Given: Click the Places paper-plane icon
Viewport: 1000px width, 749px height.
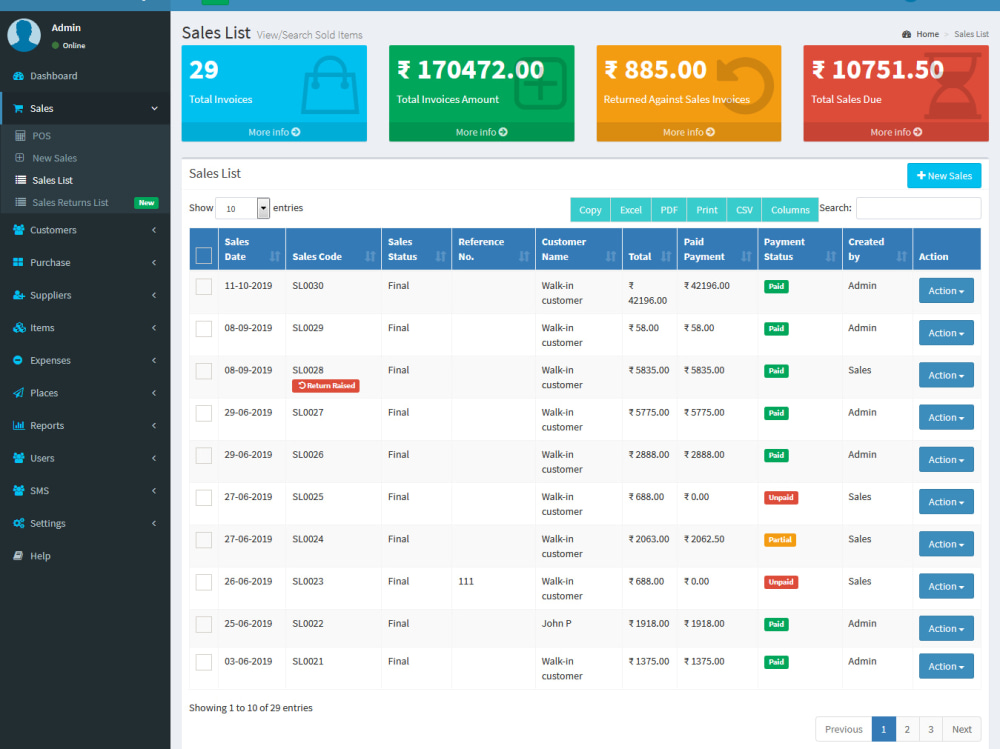Looking at the screenshot, I should pos(18,392).
